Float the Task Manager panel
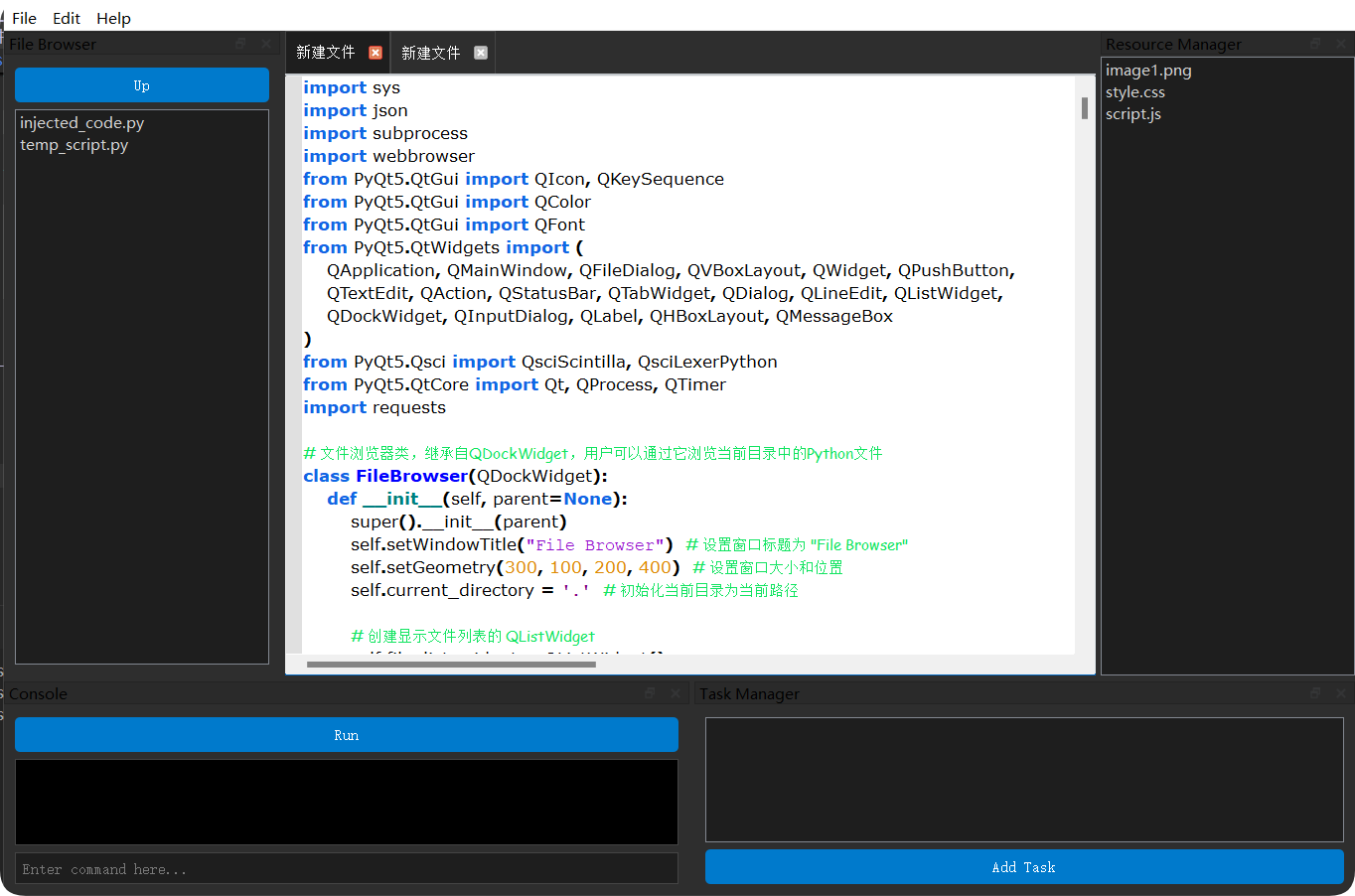 pos(1315,693)
